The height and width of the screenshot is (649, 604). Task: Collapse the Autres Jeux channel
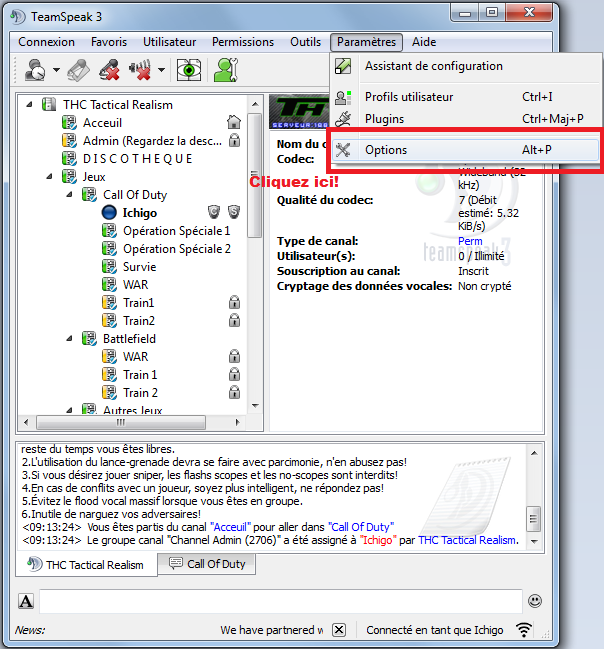click(x=69, y=410)
